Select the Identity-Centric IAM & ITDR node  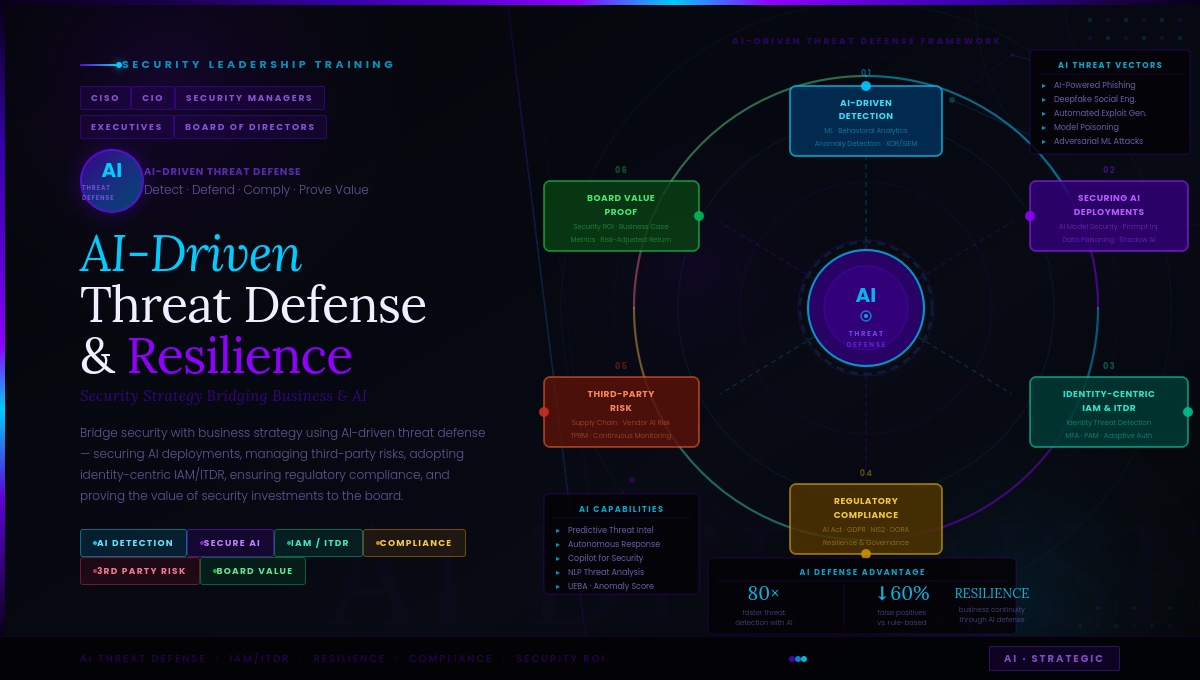1109,412
